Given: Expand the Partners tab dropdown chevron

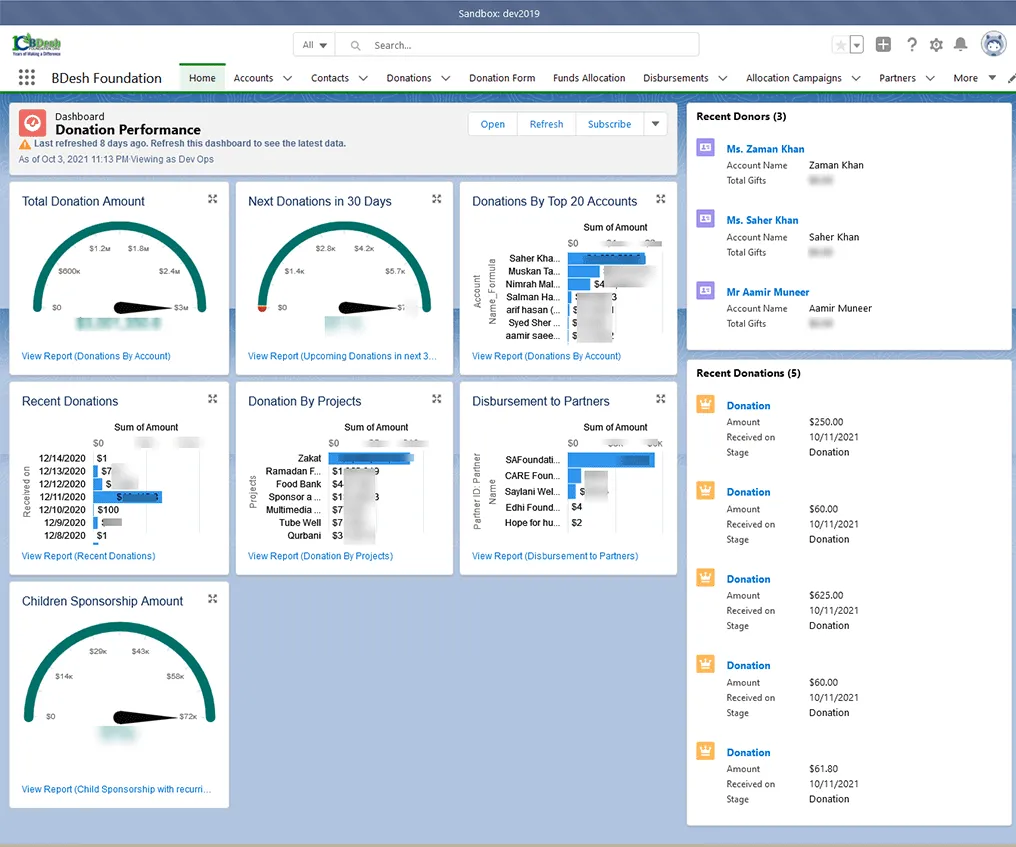Looking at the screenshot, I should pyautogui.click(x=930, y=78).
